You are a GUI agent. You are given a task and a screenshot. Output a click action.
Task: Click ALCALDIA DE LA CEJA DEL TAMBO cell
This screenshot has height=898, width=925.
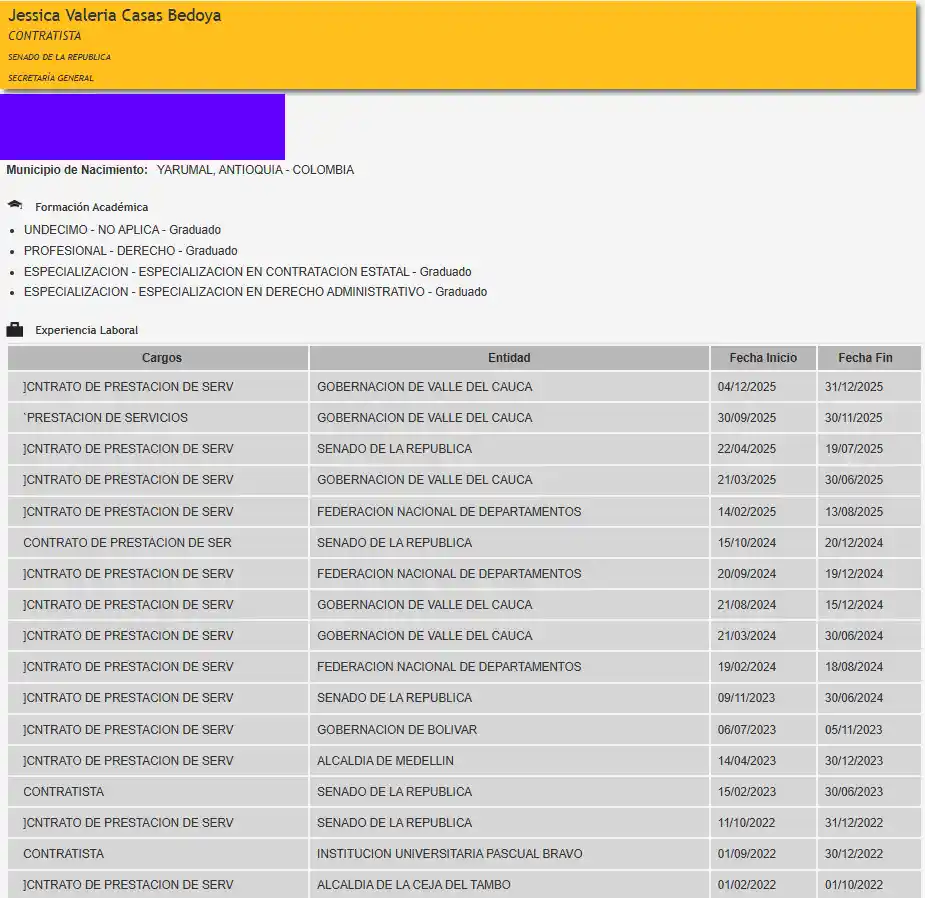point(413,885)
